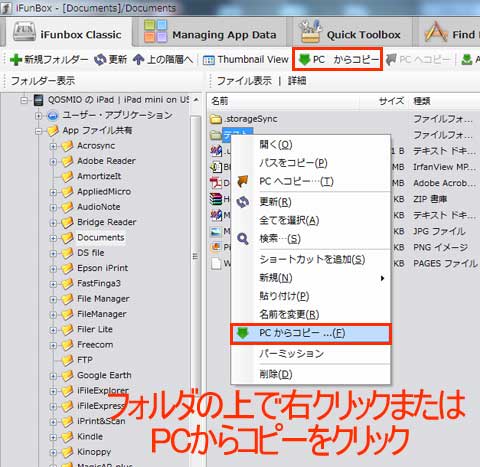Select the Filer Lite tree row
The width and height of the screenshot is (480, 467).
tap(95, 329)
